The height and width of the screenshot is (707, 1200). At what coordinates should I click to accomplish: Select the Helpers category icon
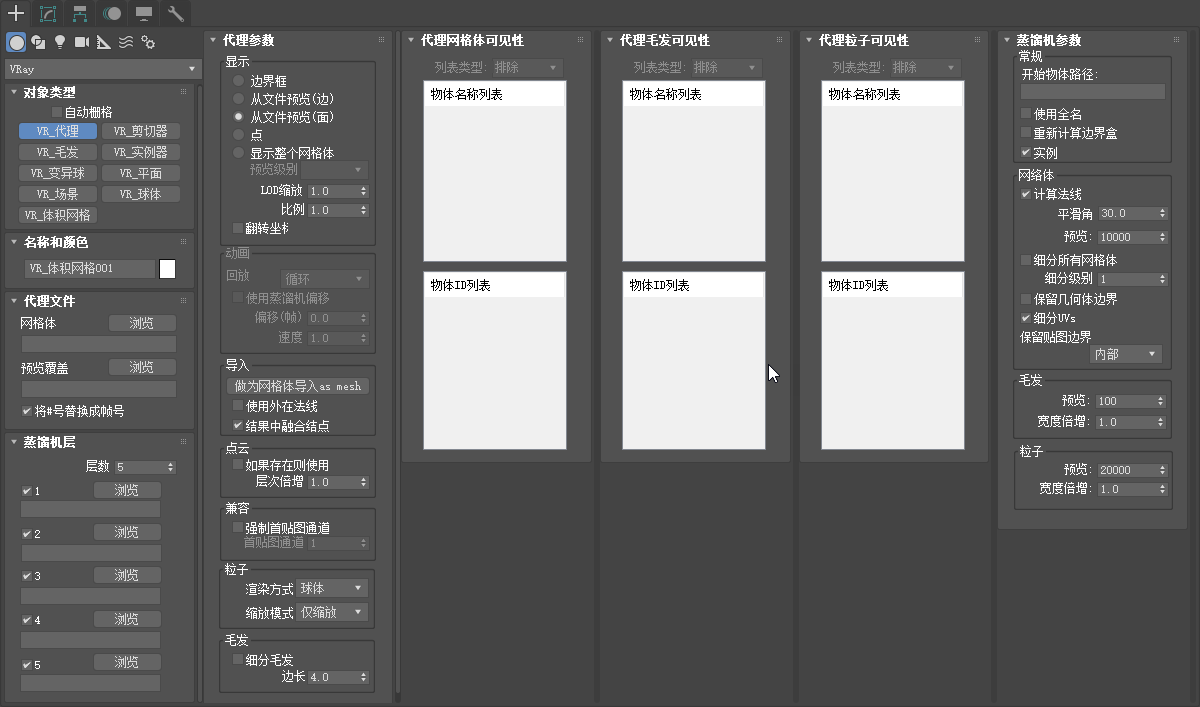coord(104,42)
